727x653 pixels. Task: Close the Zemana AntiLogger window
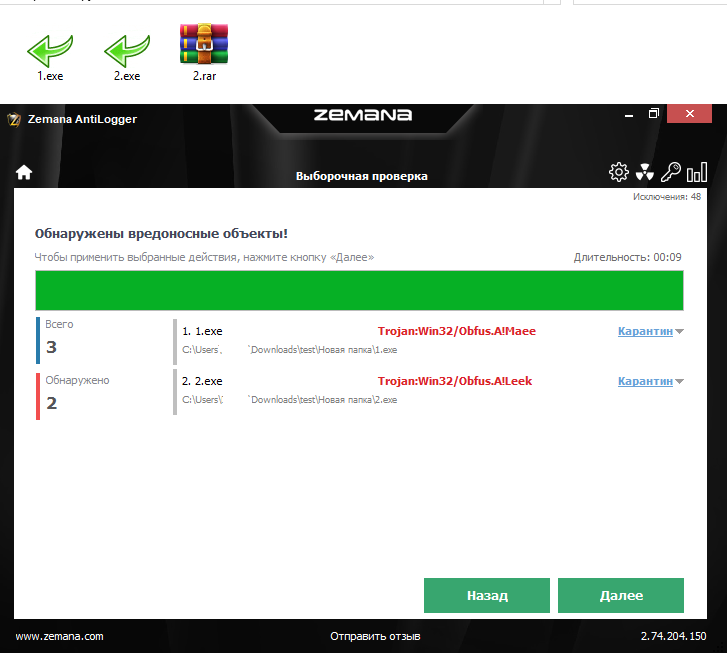(689, 114)
